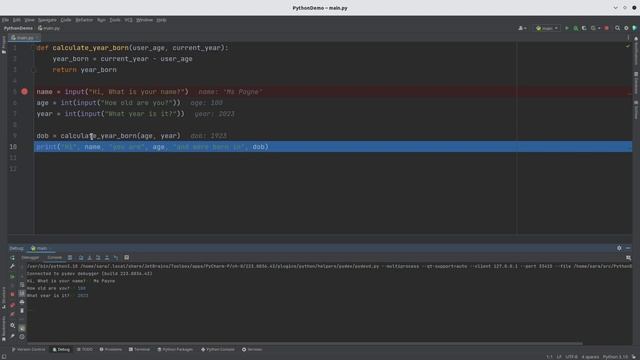Open View Breakpoints icon

tap(13, 305)
